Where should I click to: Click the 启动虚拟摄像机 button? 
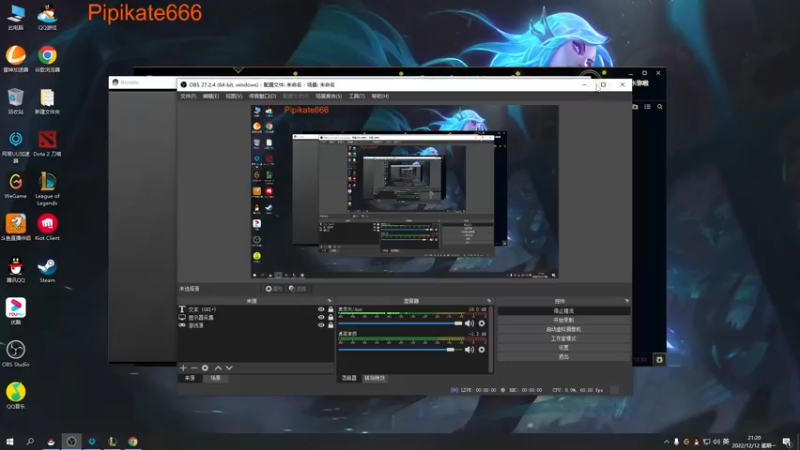(563, 329)
